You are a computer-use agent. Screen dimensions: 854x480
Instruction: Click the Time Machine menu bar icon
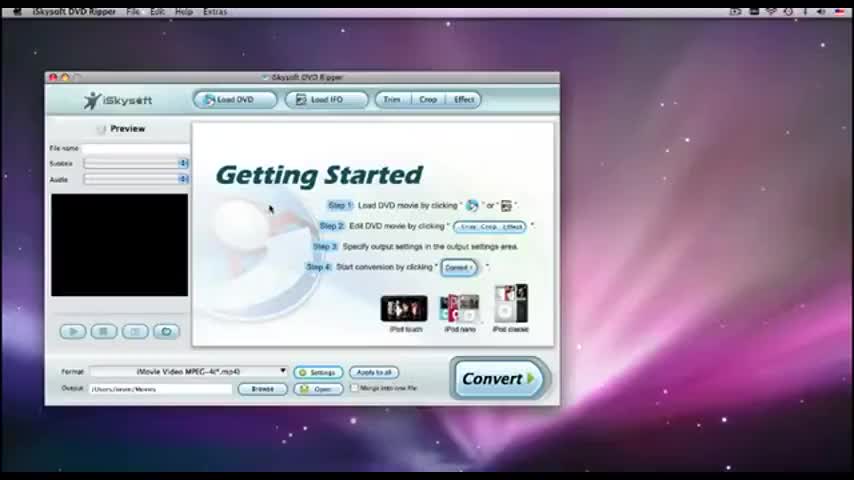788,11
